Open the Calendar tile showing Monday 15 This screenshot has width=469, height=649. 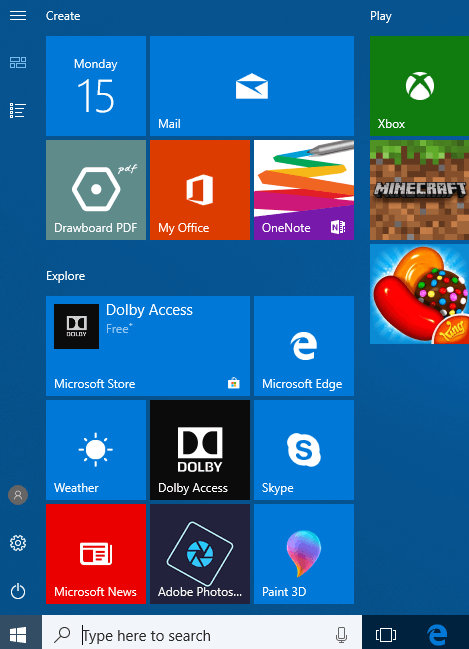(96, 86)
